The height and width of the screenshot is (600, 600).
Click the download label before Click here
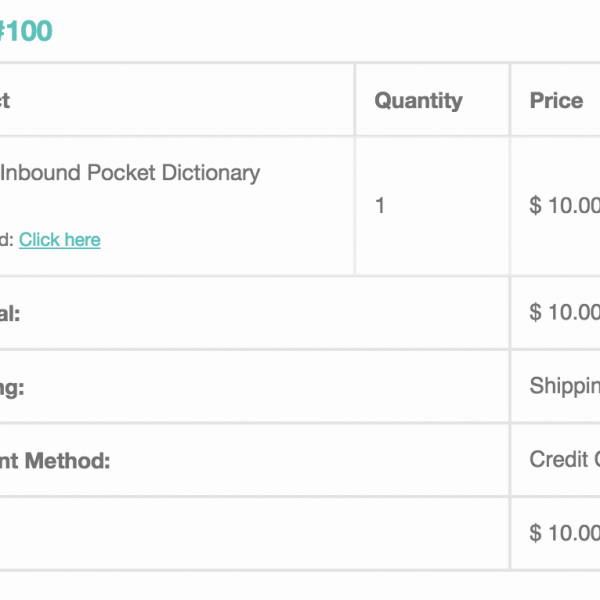6,240
